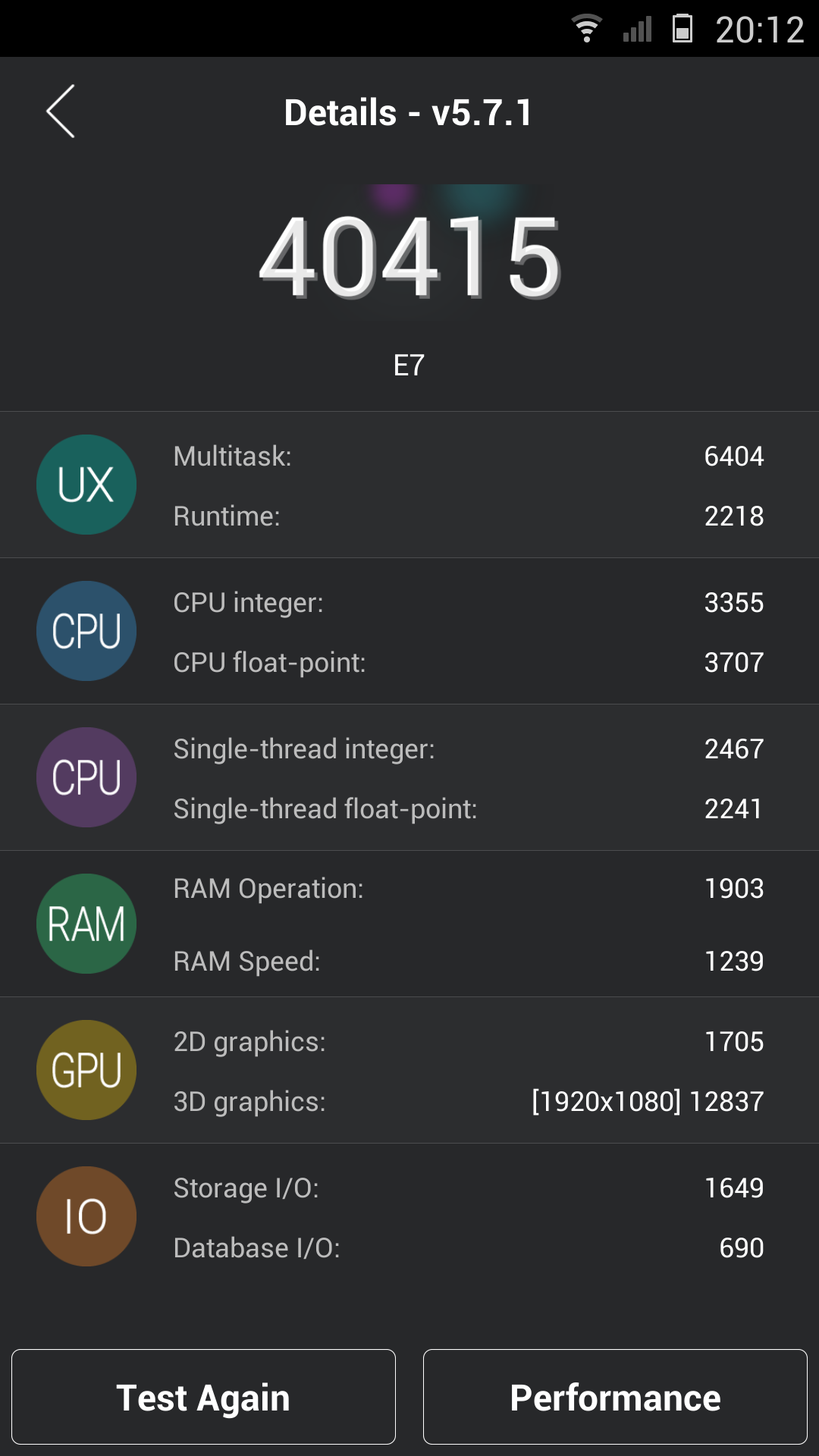The width and height of the screenshot is (819, 1456).
Task: Tap the back arrow icon
Action: coord(61,111)
